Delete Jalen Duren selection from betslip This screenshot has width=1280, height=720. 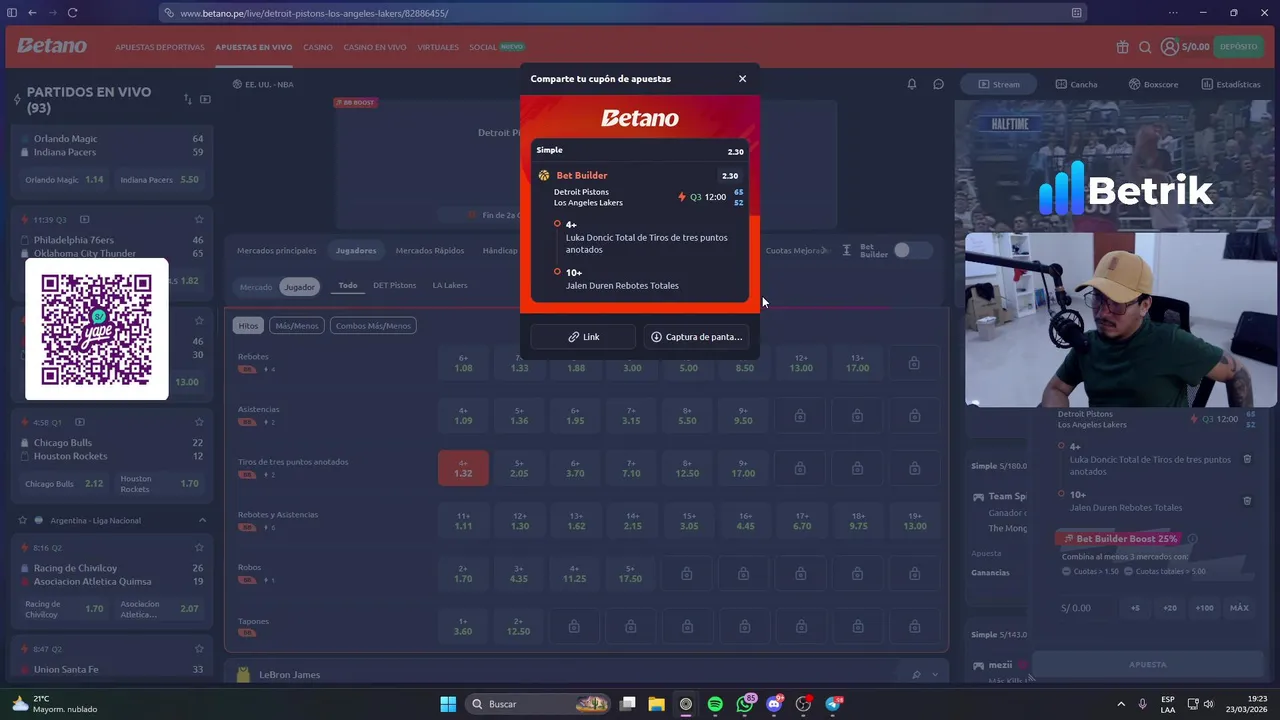pos(1247,500)
